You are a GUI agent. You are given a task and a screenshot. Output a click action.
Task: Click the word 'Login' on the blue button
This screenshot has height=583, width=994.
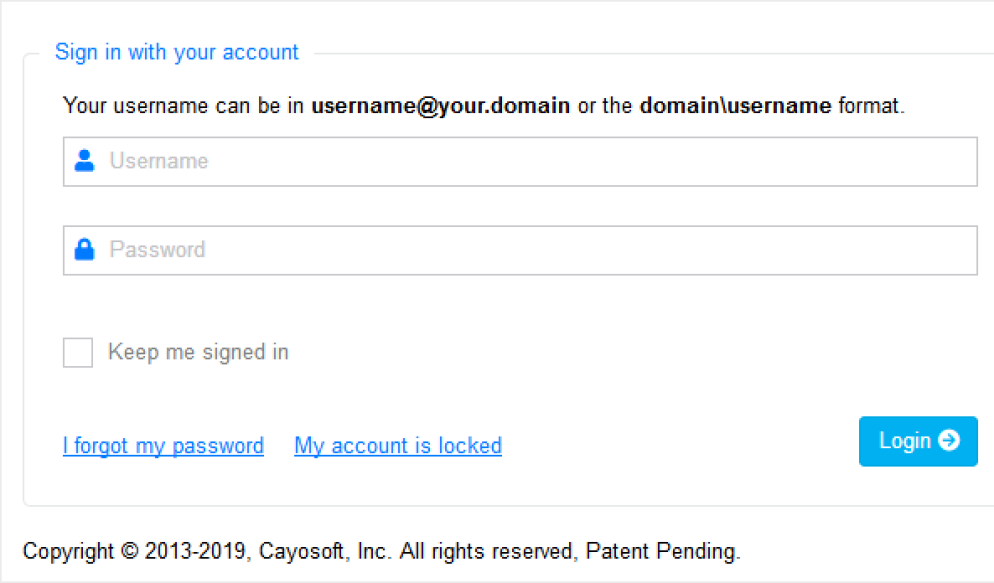click(x=905, y=441)
